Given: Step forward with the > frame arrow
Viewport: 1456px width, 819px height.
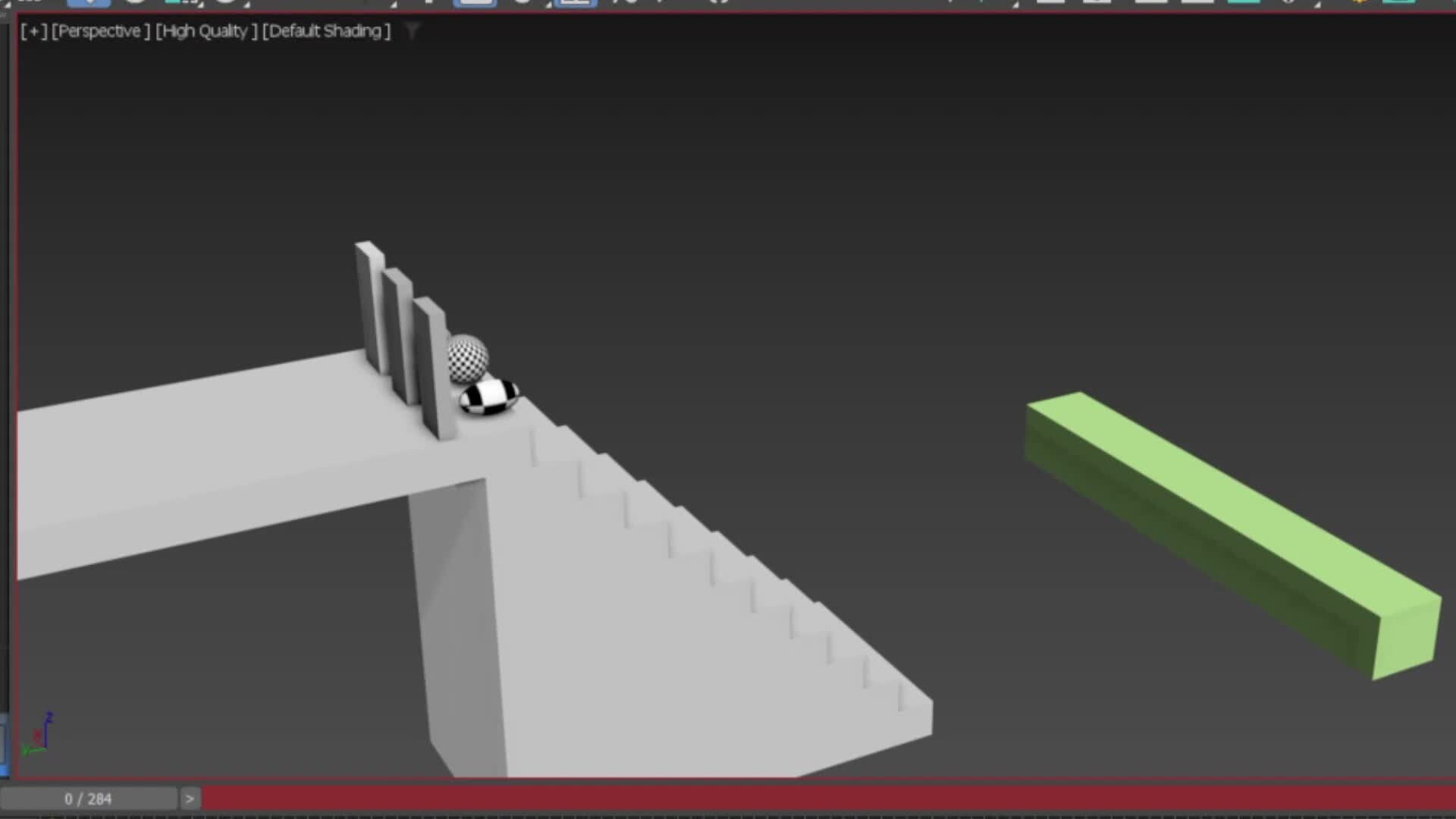Looking at the screenshot, I should pos(190,799).
